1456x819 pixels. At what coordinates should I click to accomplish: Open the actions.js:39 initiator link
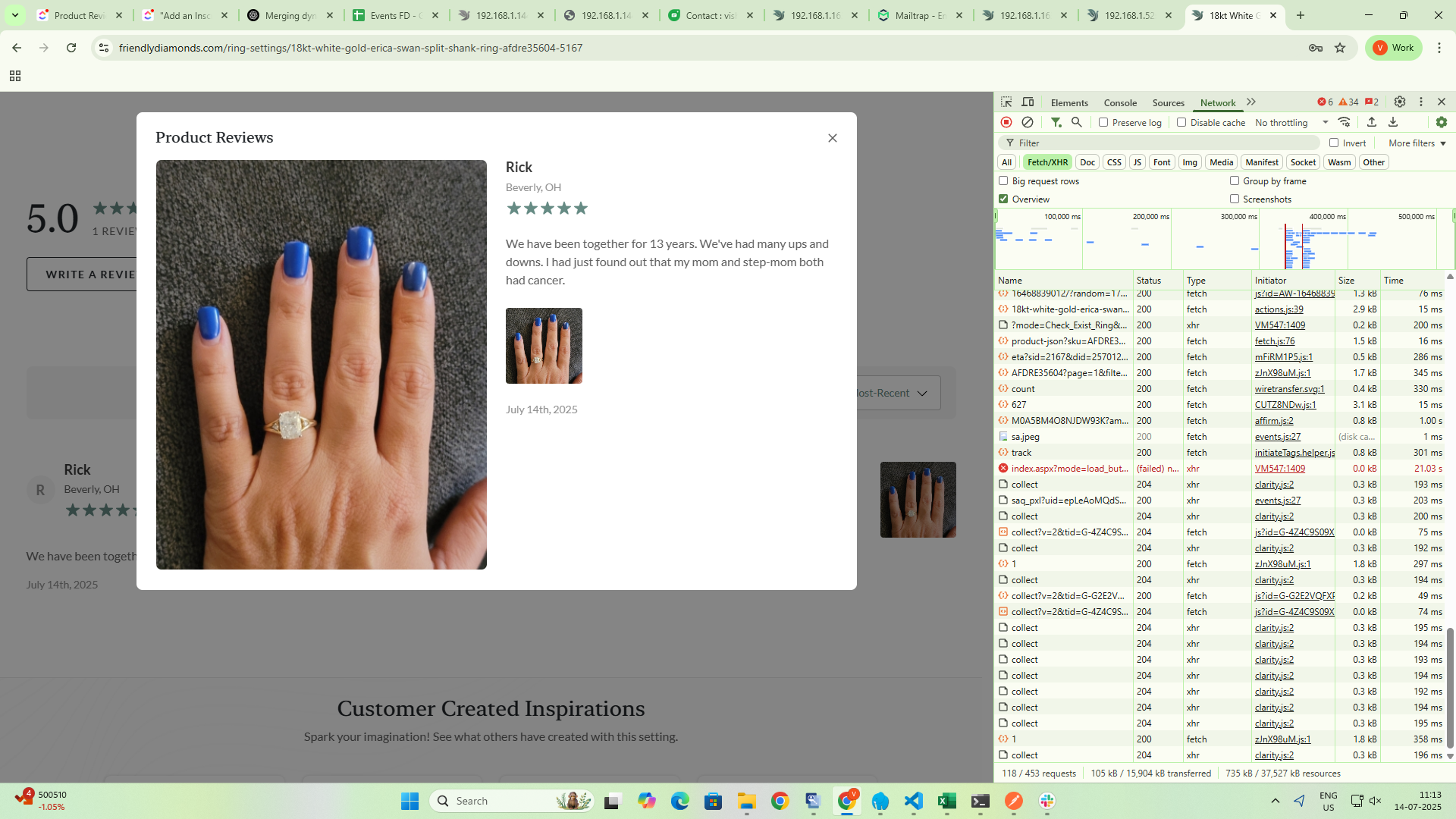[x=1279, y=309]
